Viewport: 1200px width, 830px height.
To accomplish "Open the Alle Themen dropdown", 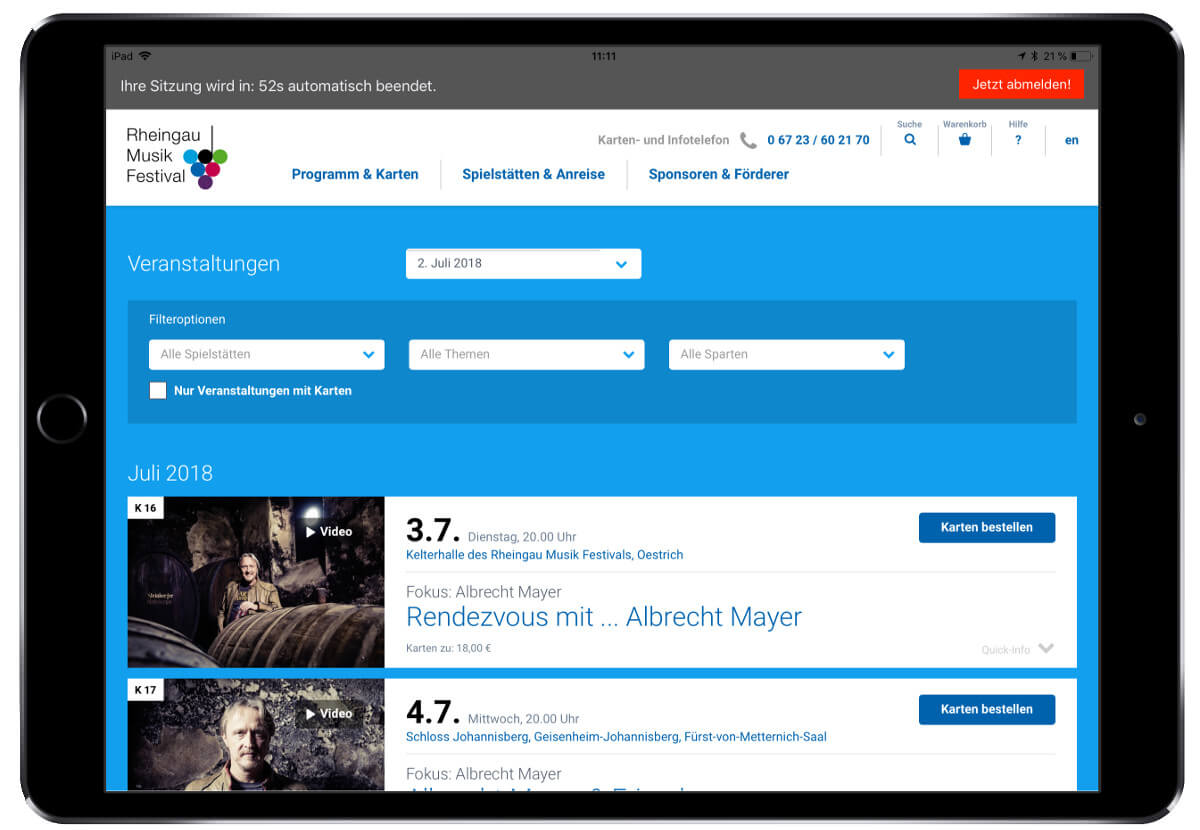I will (526, 354).
